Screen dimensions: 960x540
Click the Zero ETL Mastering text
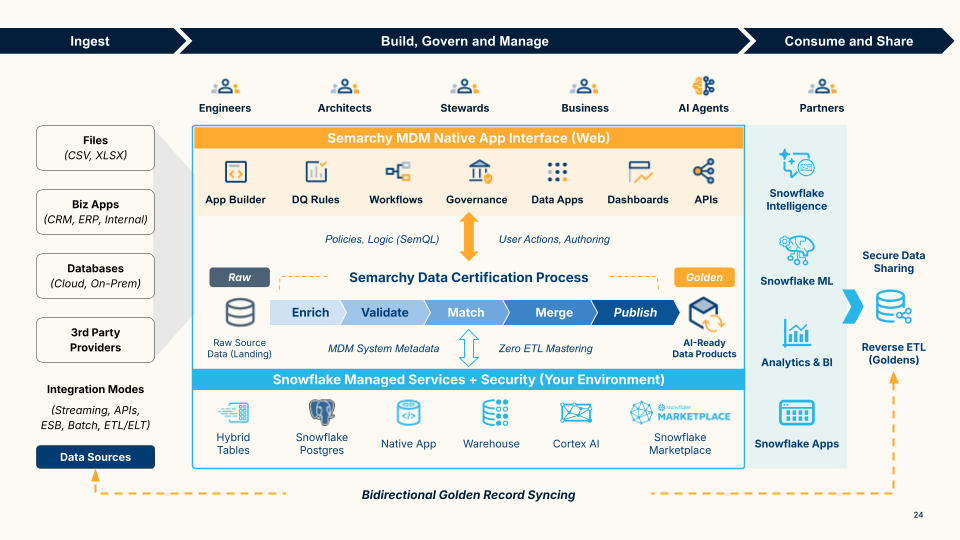point(546,348)
